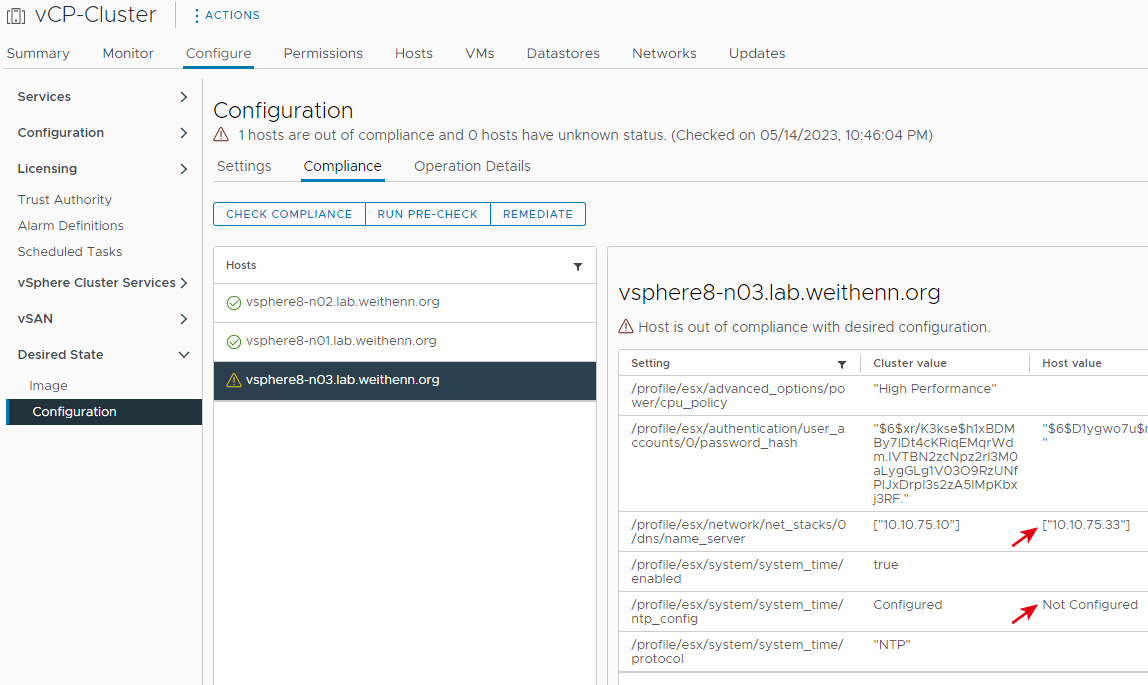
Task: Click the cpu_policy setting row
Action: 883,396
